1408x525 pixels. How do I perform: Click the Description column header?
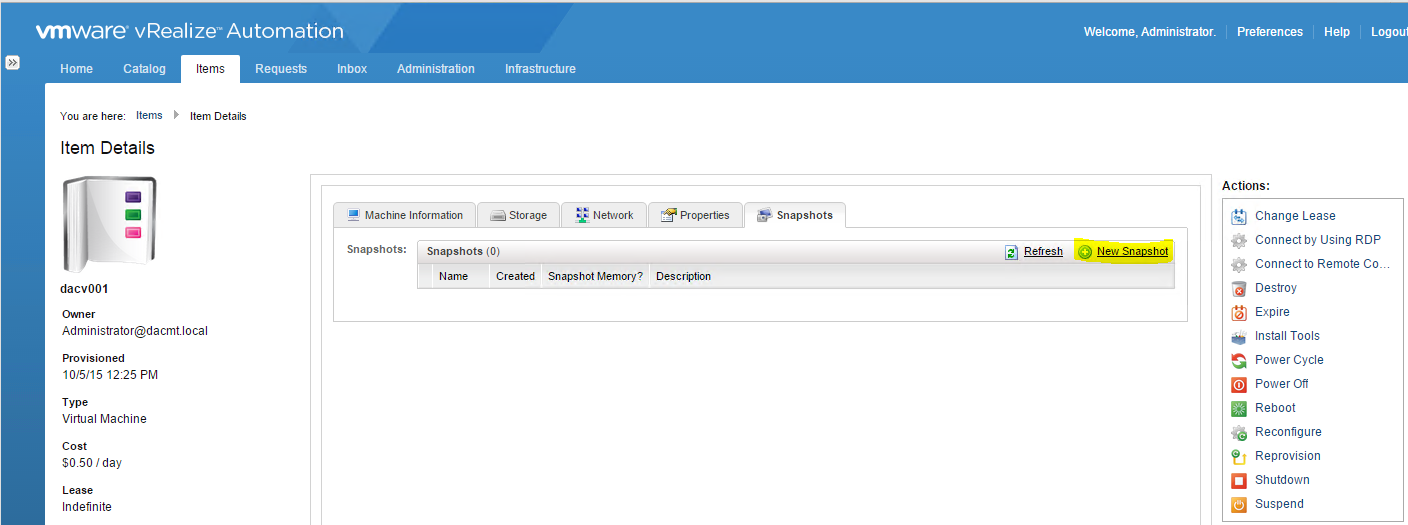[x=911, y=276]
